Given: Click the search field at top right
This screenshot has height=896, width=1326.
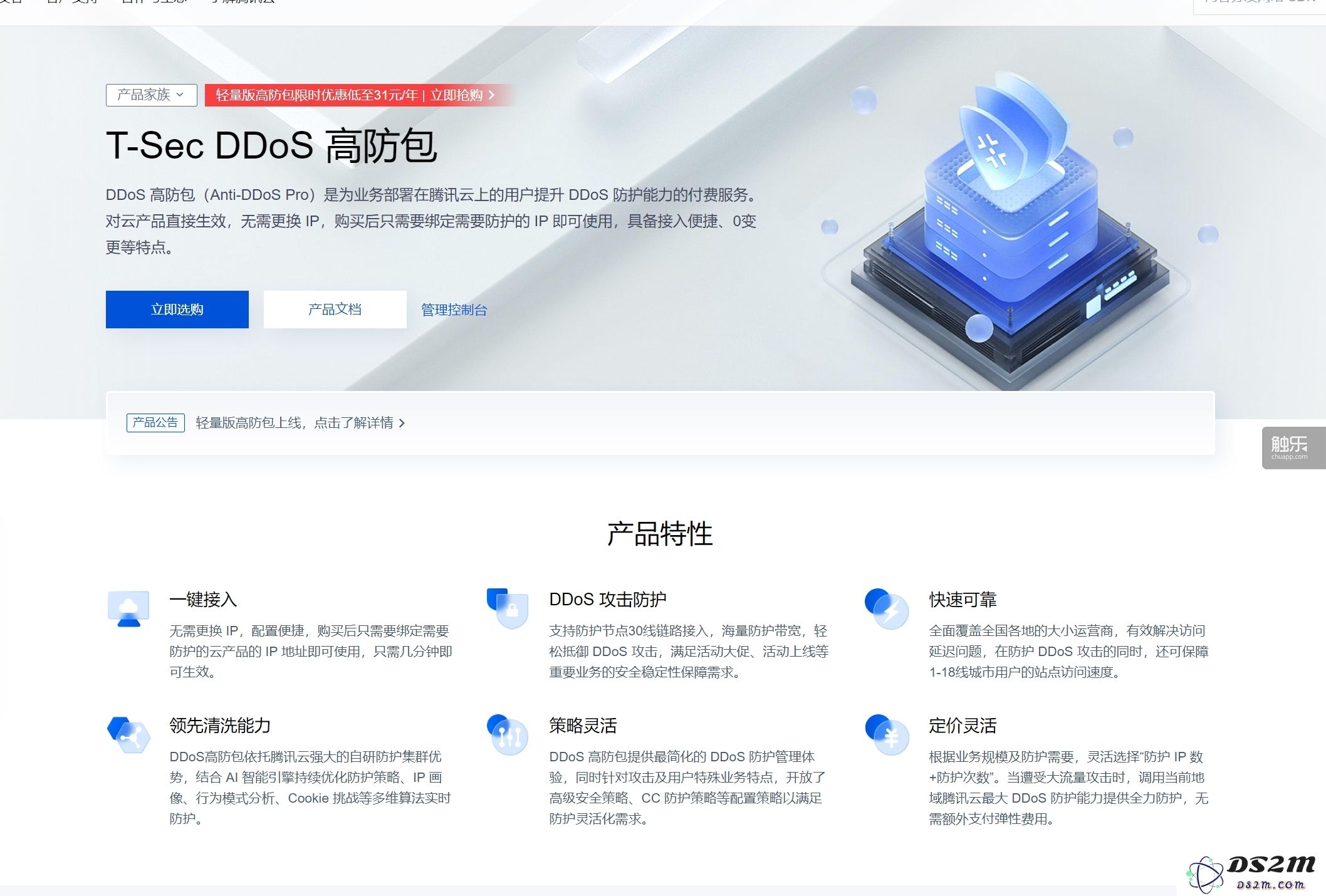Looking at the screenshot, I should pos(1260,6).
